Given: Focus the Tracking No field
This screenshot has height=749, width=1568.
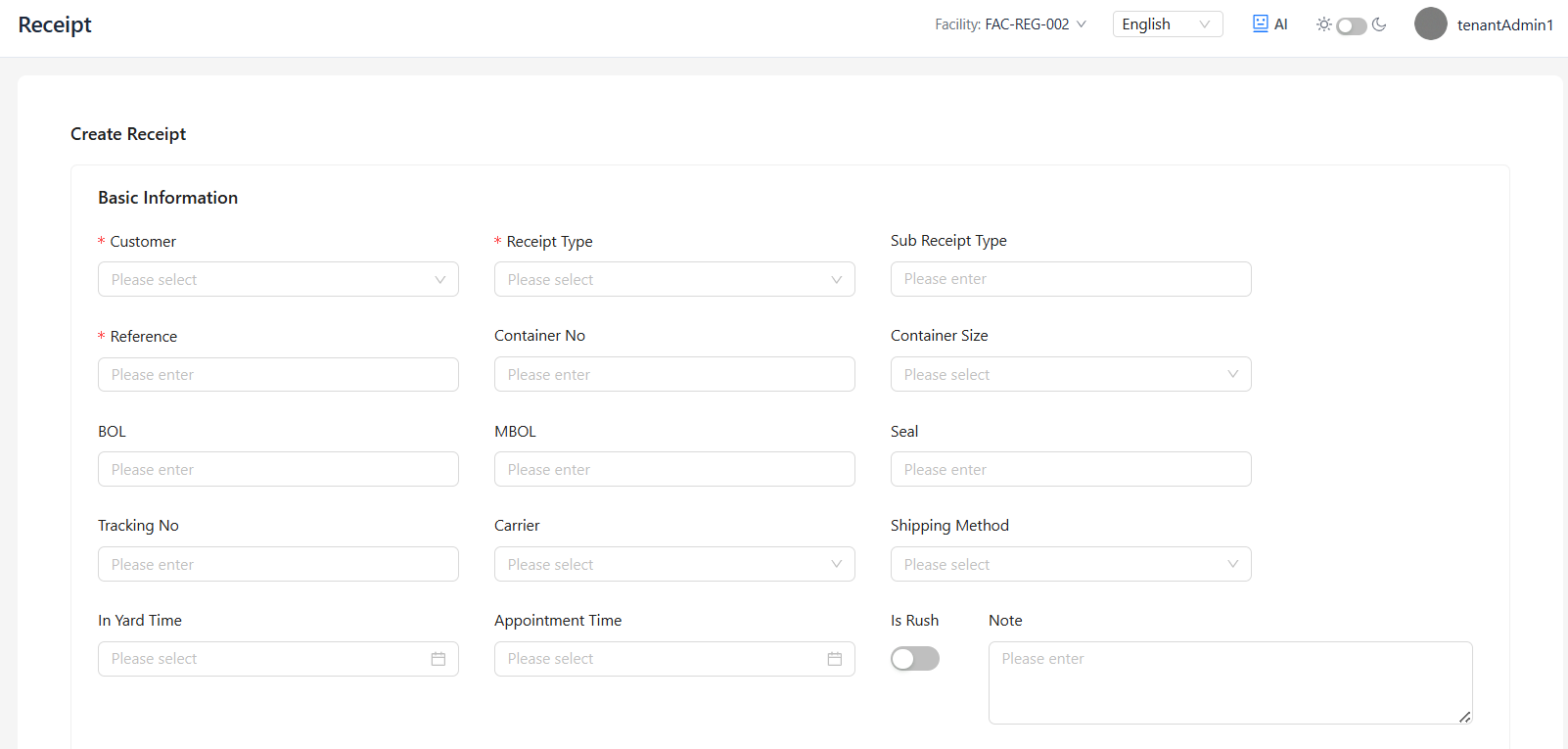Looking at the screenshot, I should [x=278, y=564].
